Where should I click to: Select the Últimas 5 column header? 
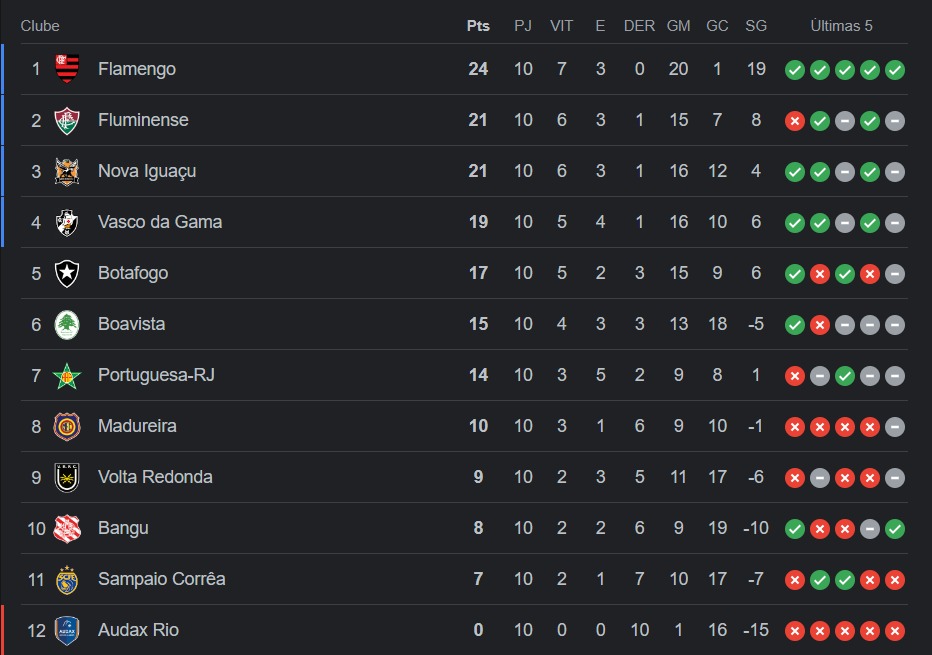[x=842, y=26]
